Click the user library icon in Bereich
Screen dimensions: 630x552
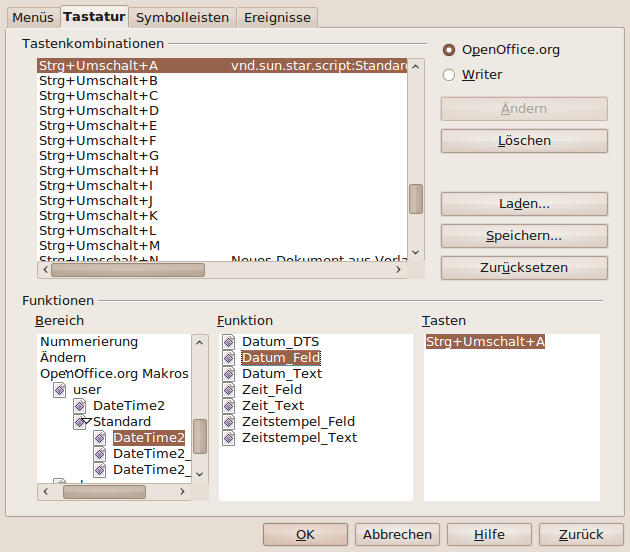pos(60,390)
